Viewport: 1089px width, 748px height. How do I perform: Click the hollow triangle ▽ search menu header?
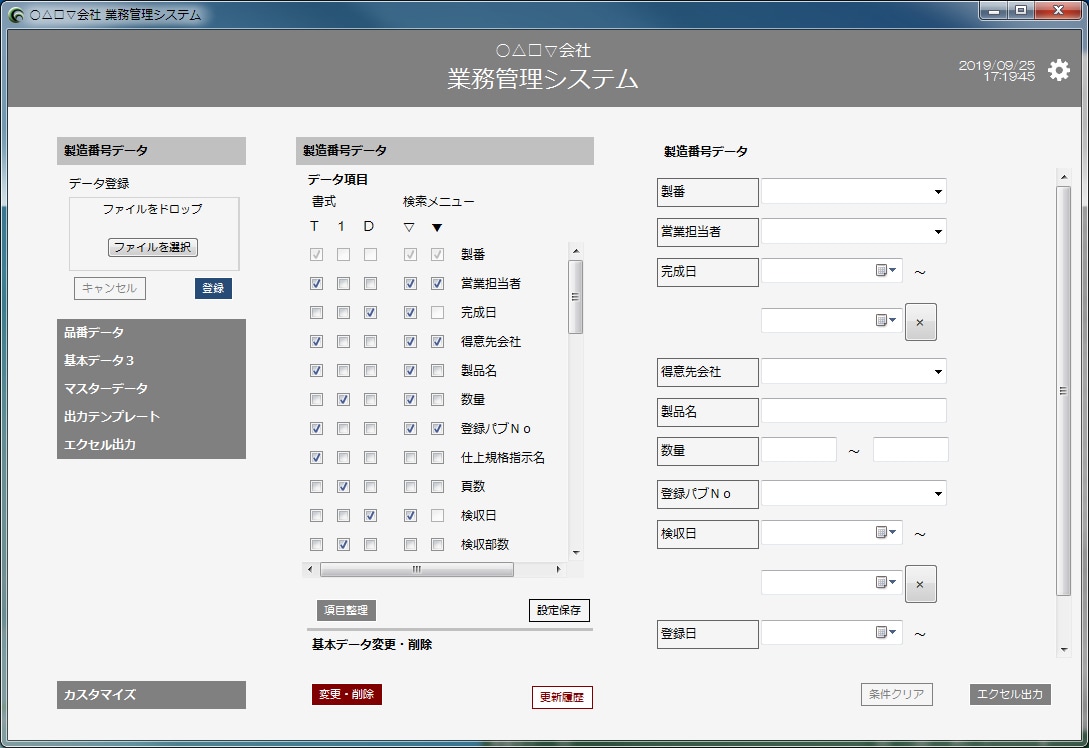[x=409, y=227]
